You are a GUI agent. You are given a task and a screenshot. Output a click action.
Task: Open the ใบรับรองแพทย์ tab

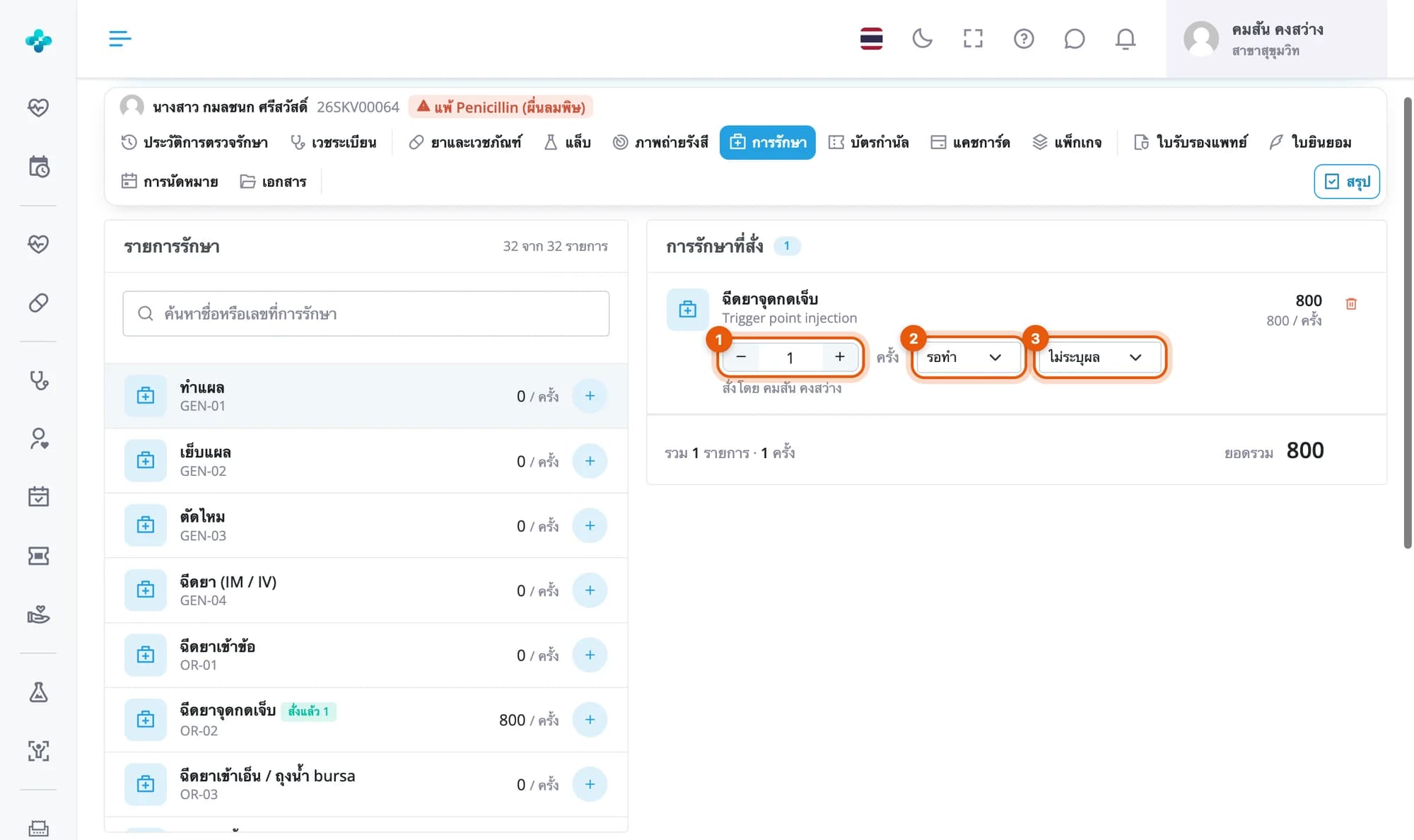pyautogui.click(x=1191, y=142)
